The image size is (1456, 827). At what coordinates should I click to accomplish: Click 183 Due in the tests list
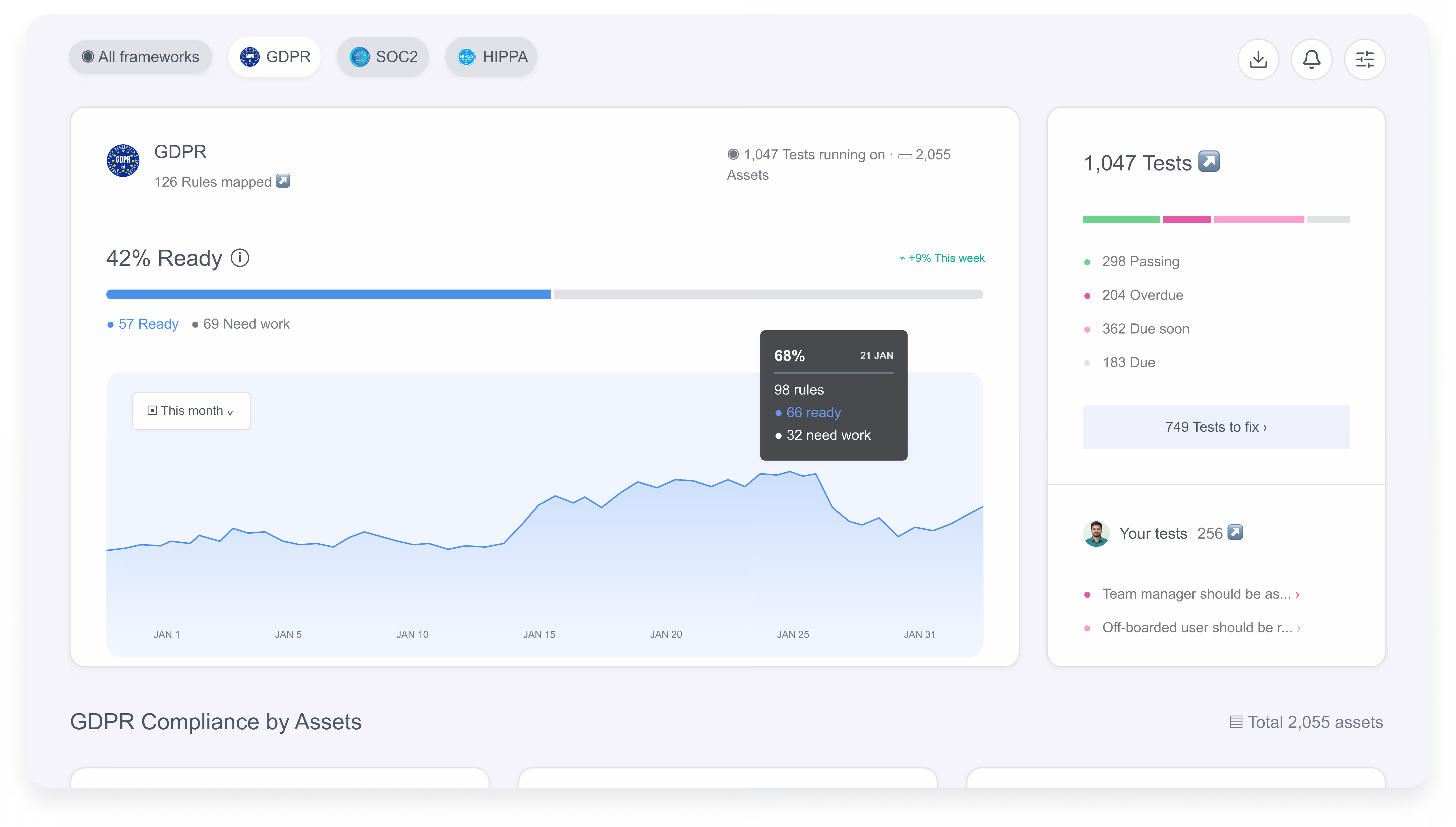click(x=1120, y=362)
